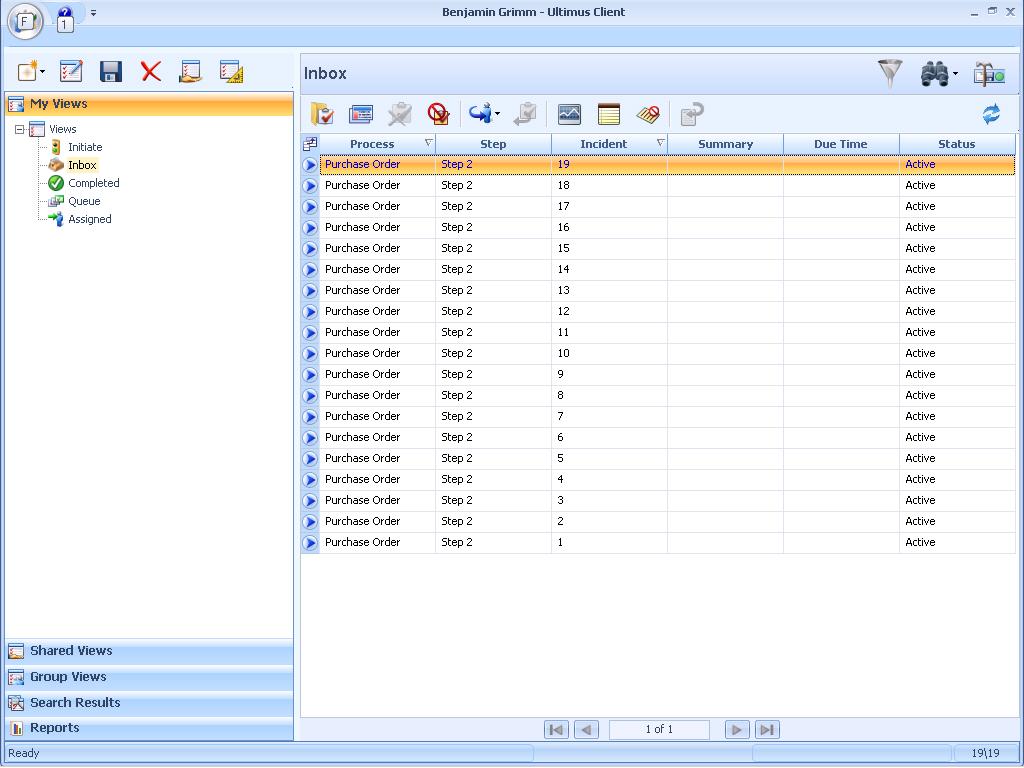The image size is (1024, 768).
Task: Click blue arrow for incident 10 row
Action: coord(310,354)
